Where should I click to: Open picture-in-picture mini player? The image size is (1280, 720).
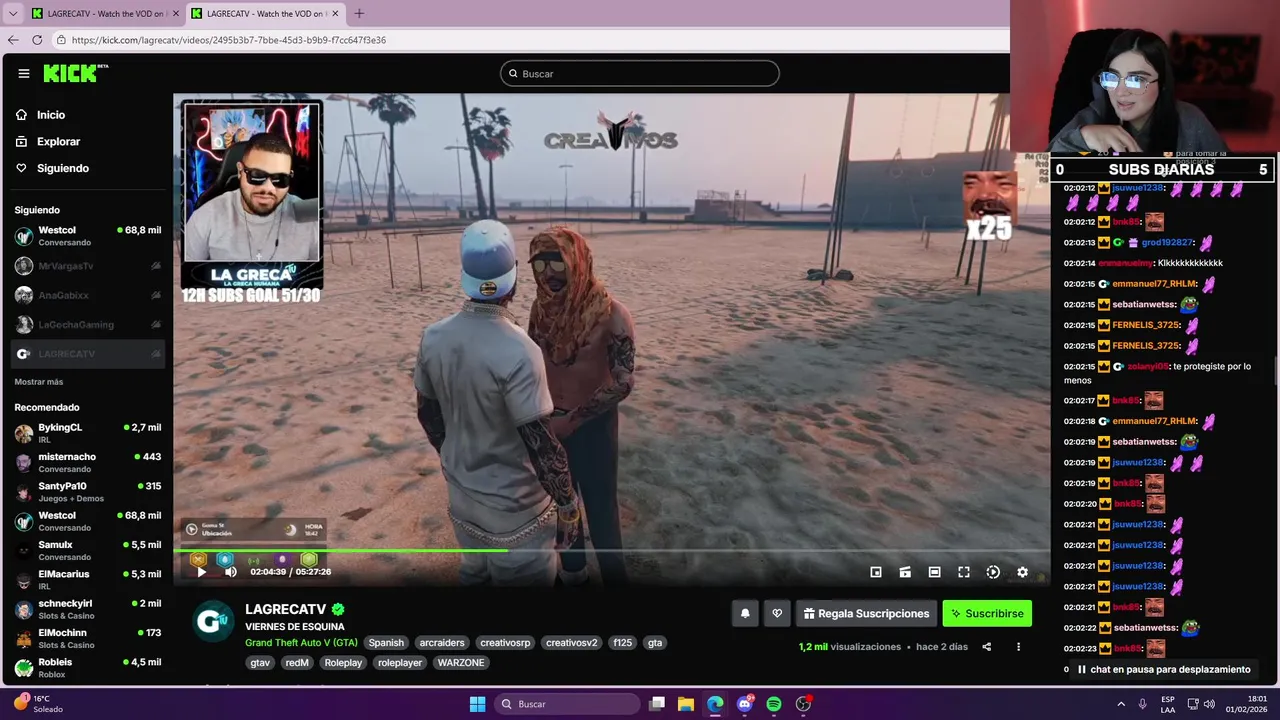(876, 572)
